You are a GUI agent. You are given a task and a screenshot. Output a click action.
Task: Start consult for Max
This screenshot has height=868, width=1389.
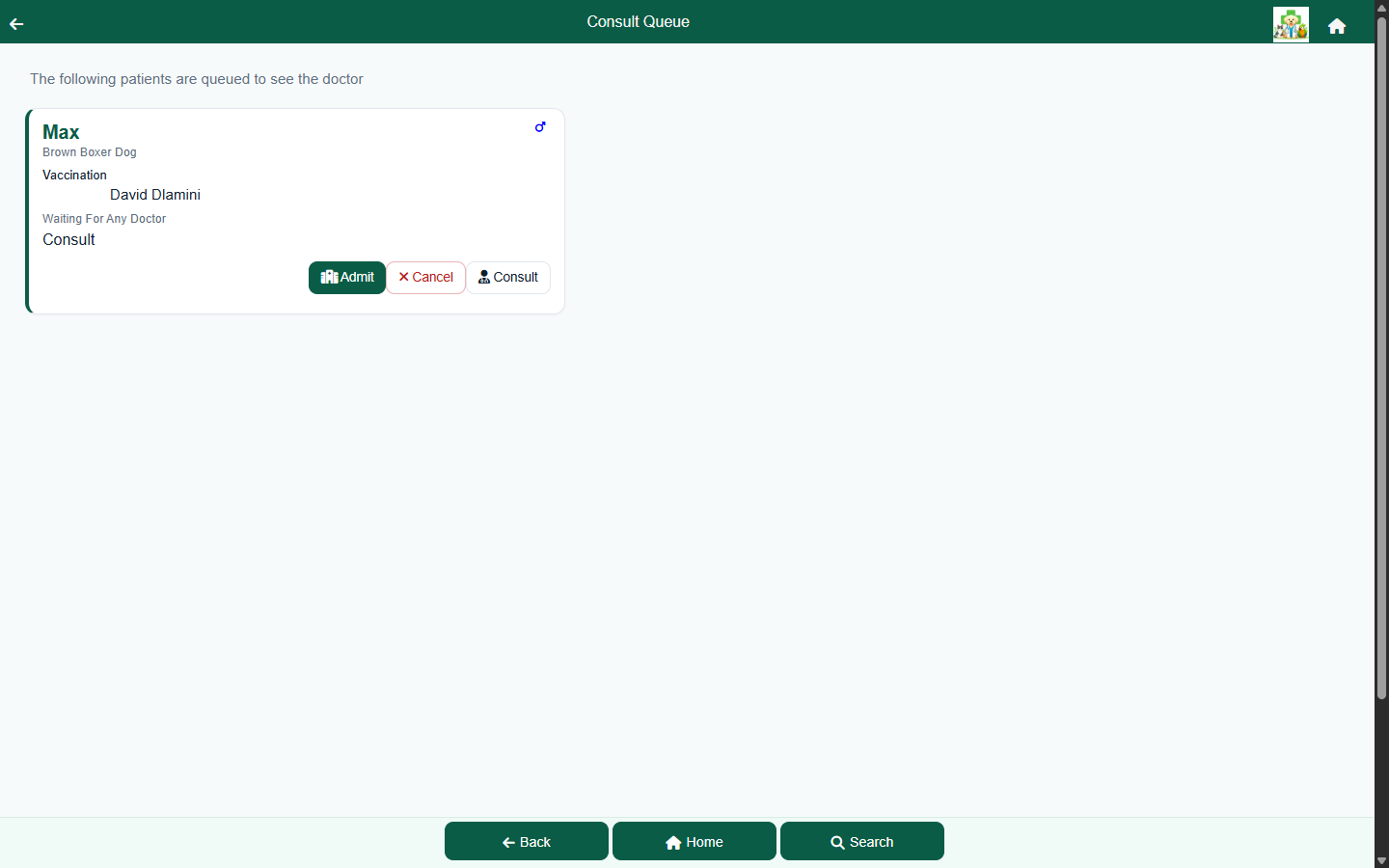coord(508,278)
